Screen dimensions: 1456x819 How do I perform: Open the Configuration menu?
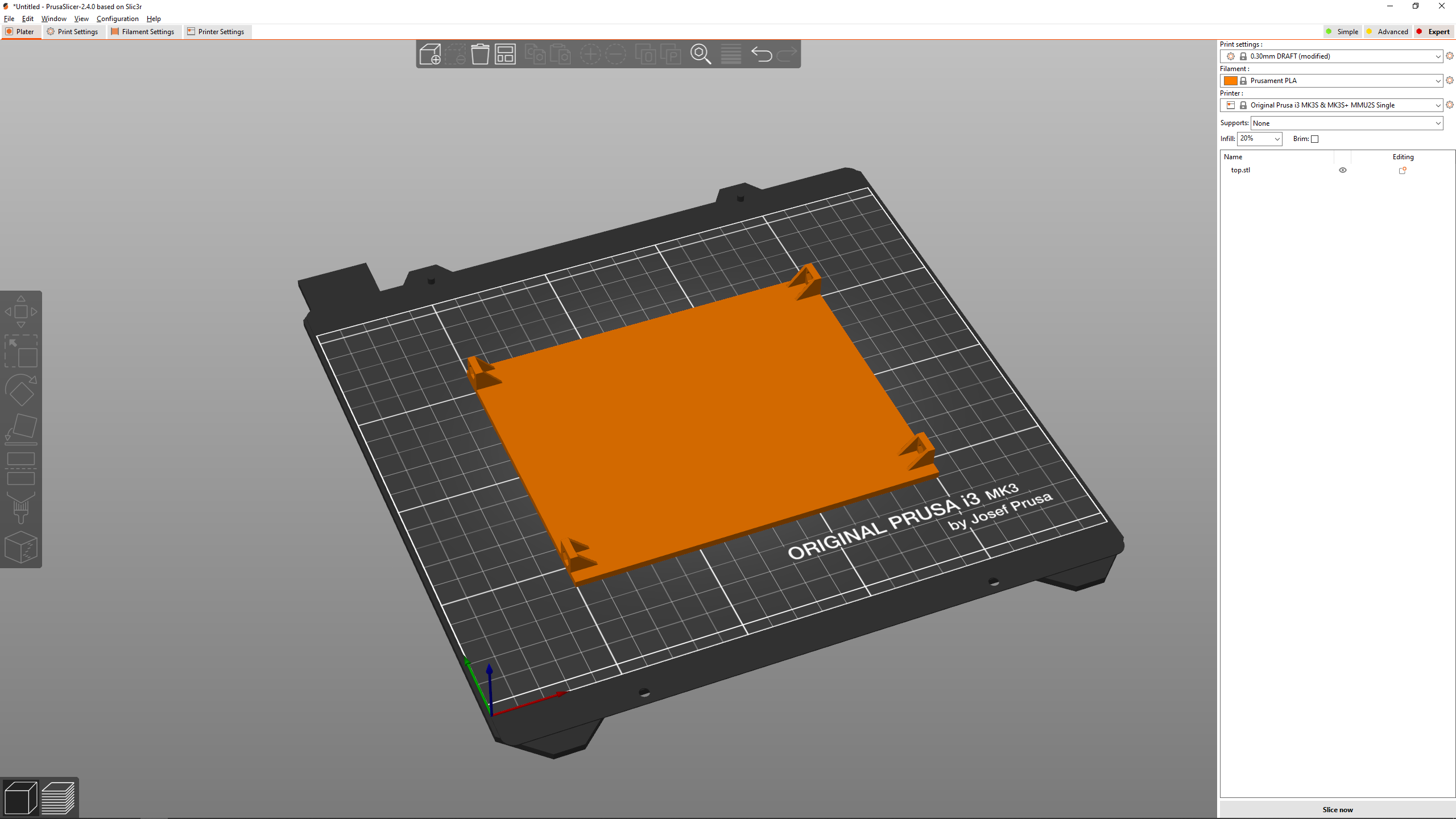coord(117,19)
